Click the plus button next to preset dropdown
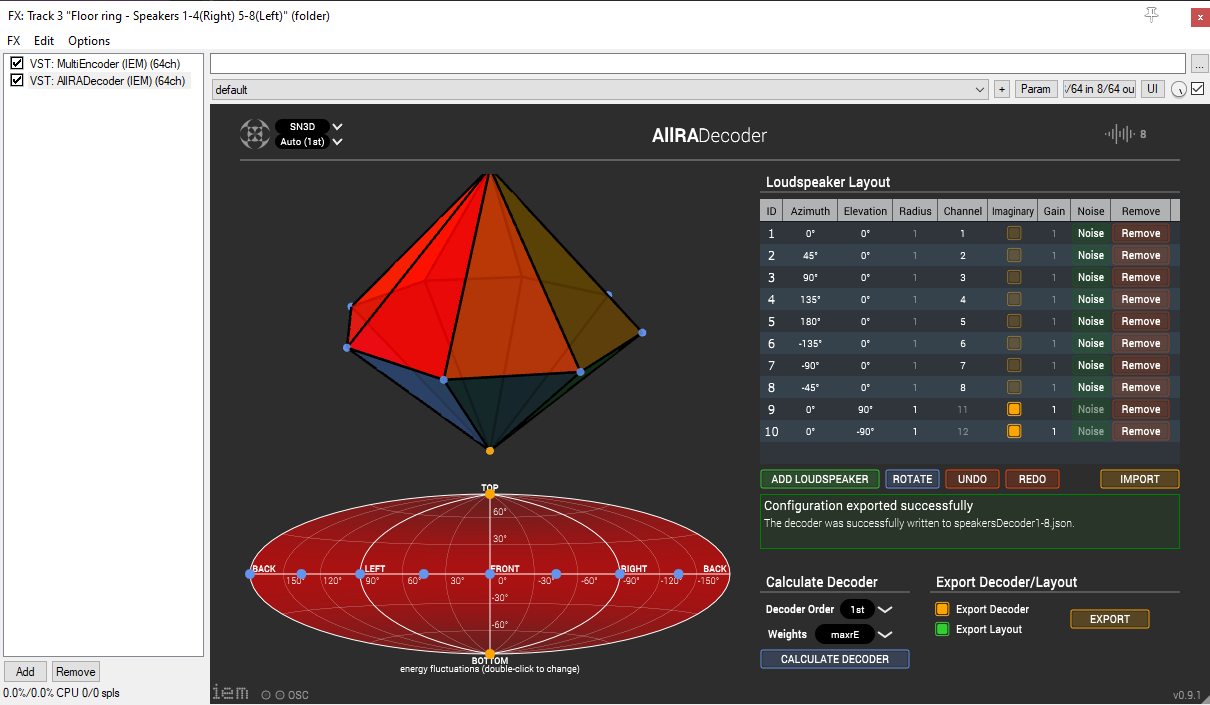 (1002, 89)
